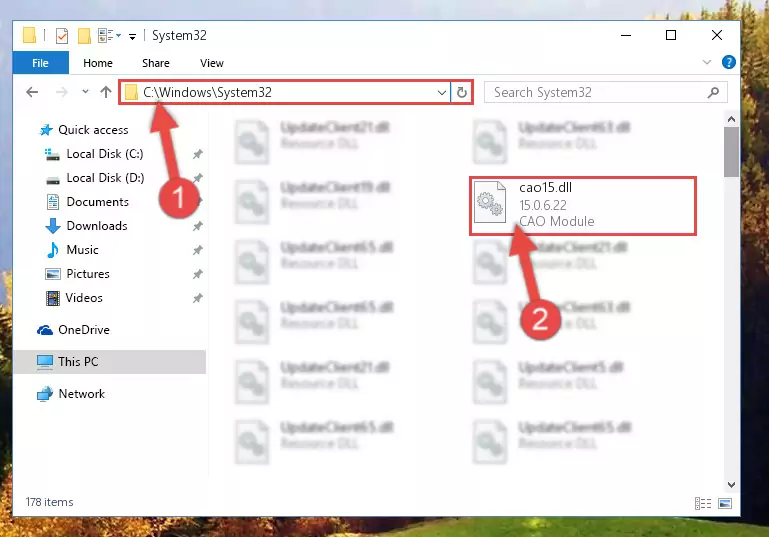Click the vertical scrollbar thumb

click(731, 152)
